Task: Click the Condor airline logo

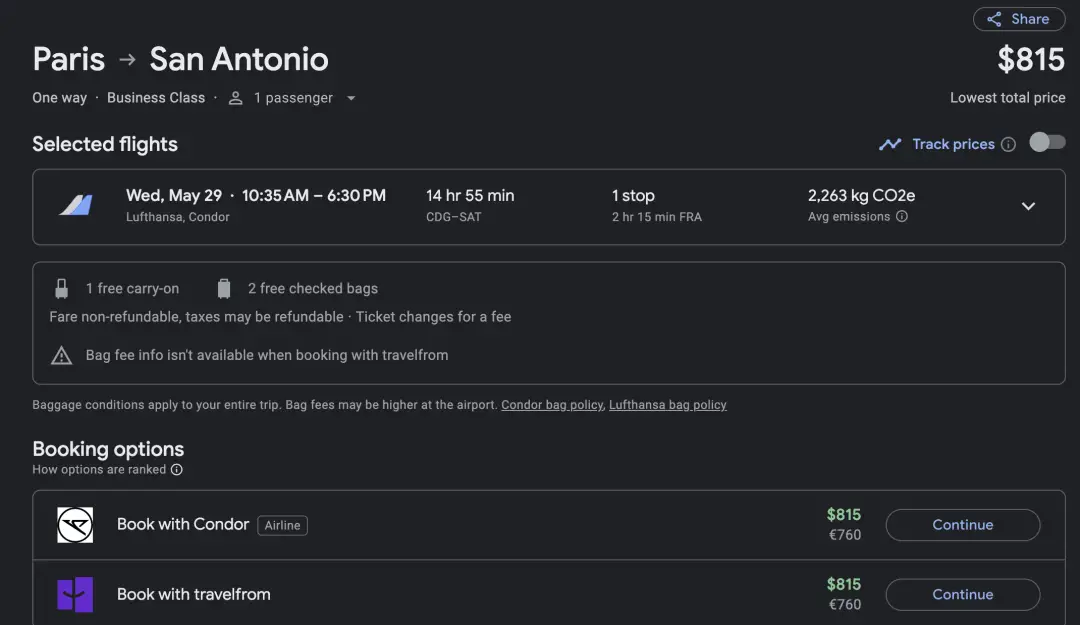Action: click(x=75, y=525)
